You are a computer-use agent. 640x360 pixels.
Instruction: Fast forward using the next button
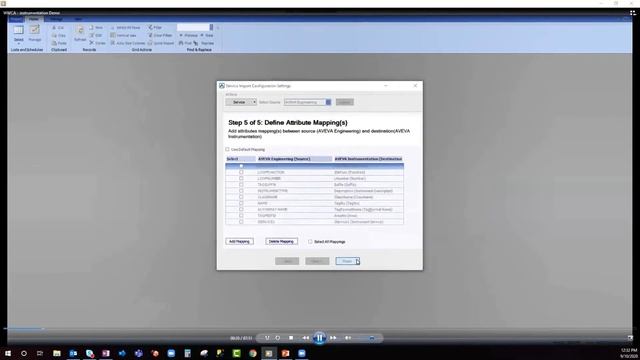click(333, 338)
